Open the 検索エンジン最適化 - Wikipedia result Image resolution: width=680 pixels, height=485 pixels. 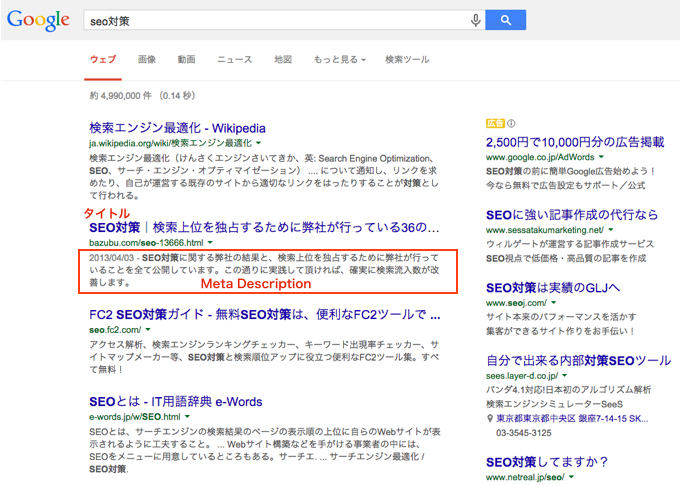(177, 128)
